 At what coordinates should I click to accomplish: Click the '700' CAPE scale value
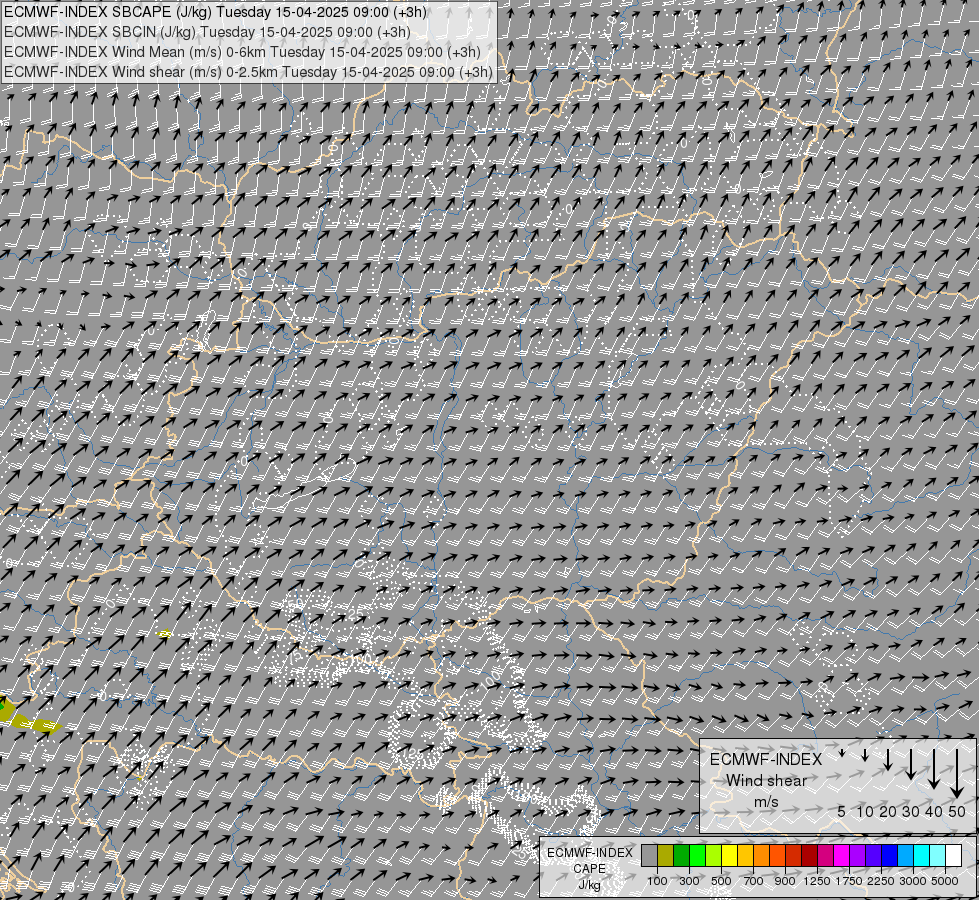[754, 881]
